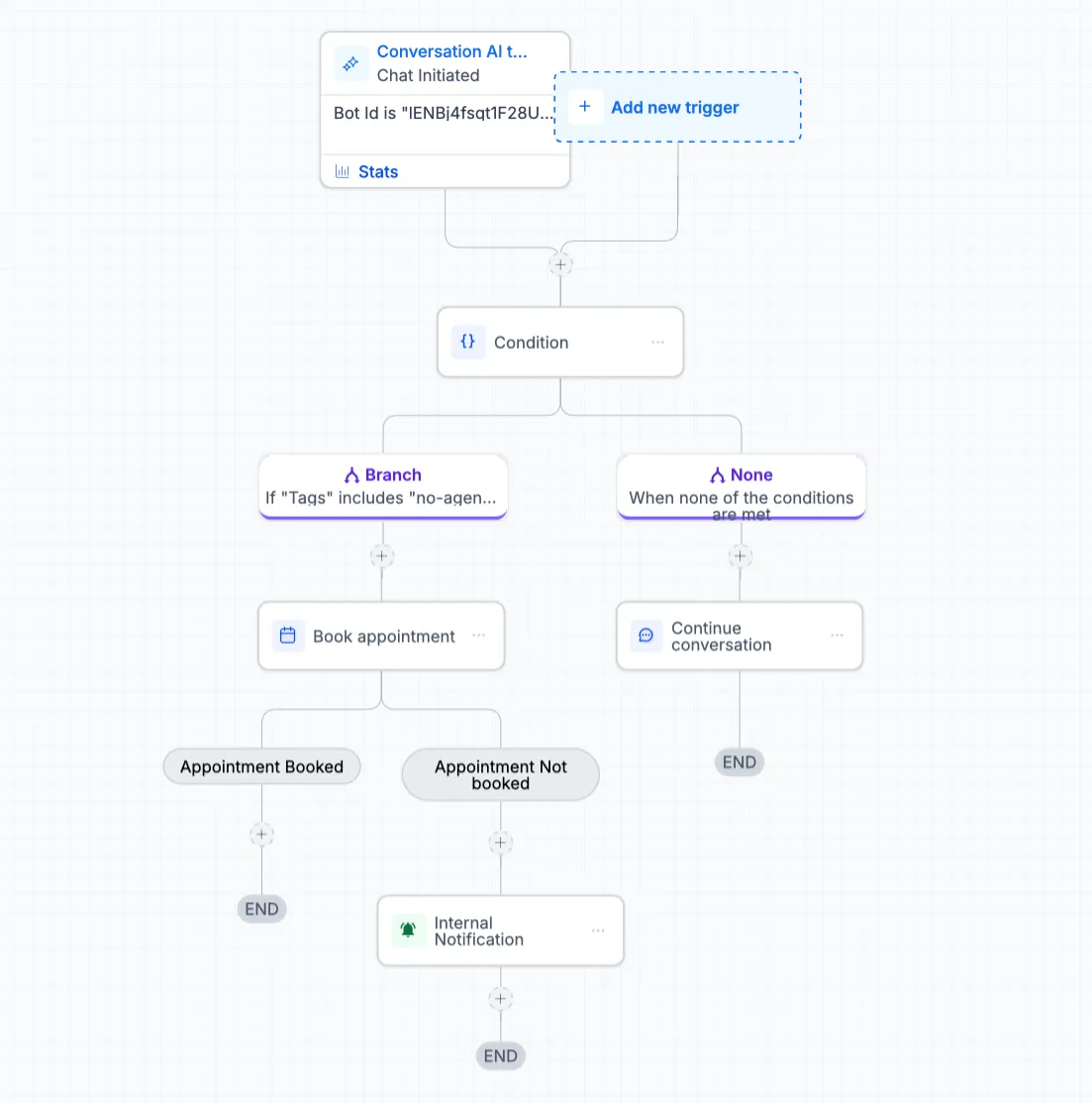Viewport: 1092px width, 1103px height.
Task: Open the Internal Notification action
Action: 501,931
